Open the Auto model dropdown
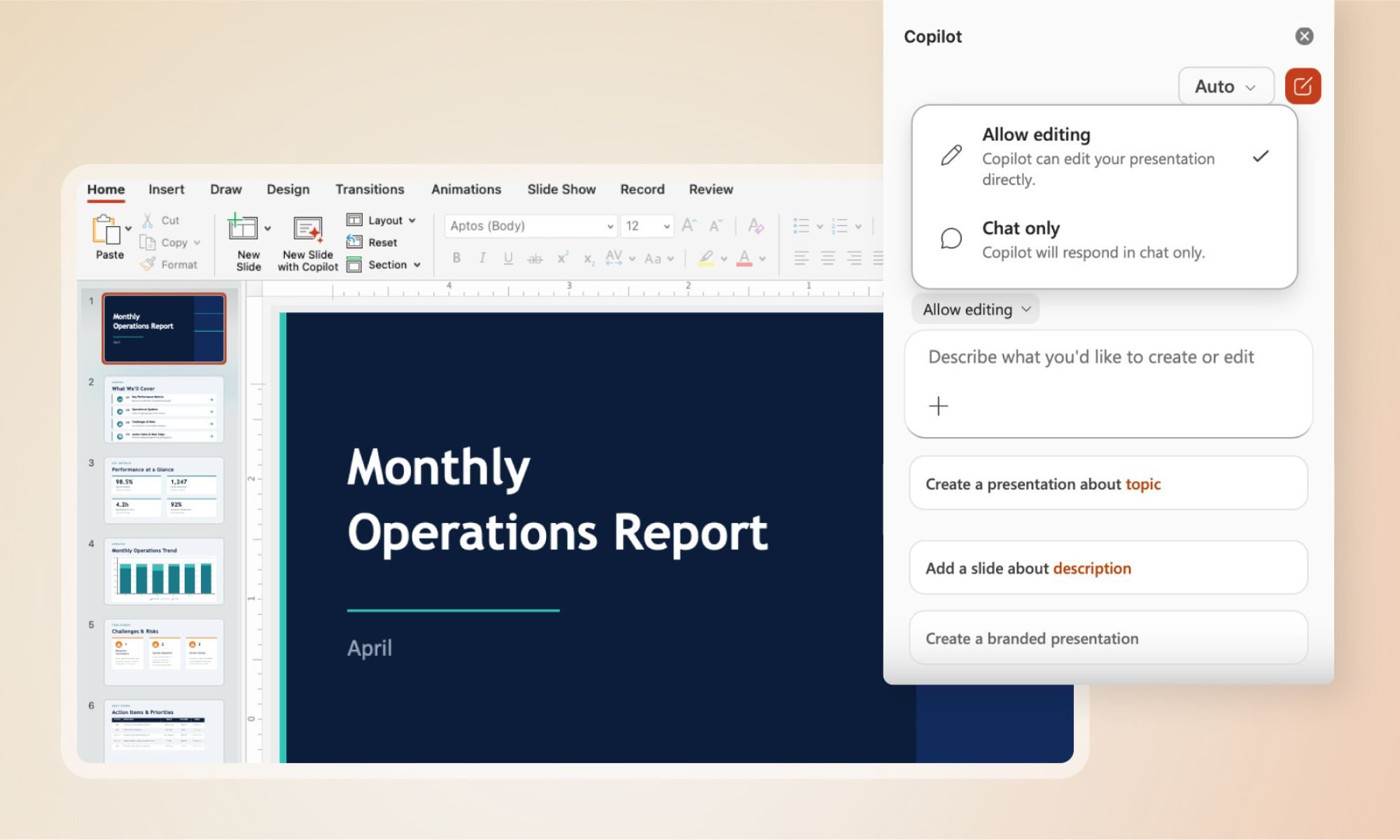This screenshot has height=840, width=1400. coord(1225,86)
